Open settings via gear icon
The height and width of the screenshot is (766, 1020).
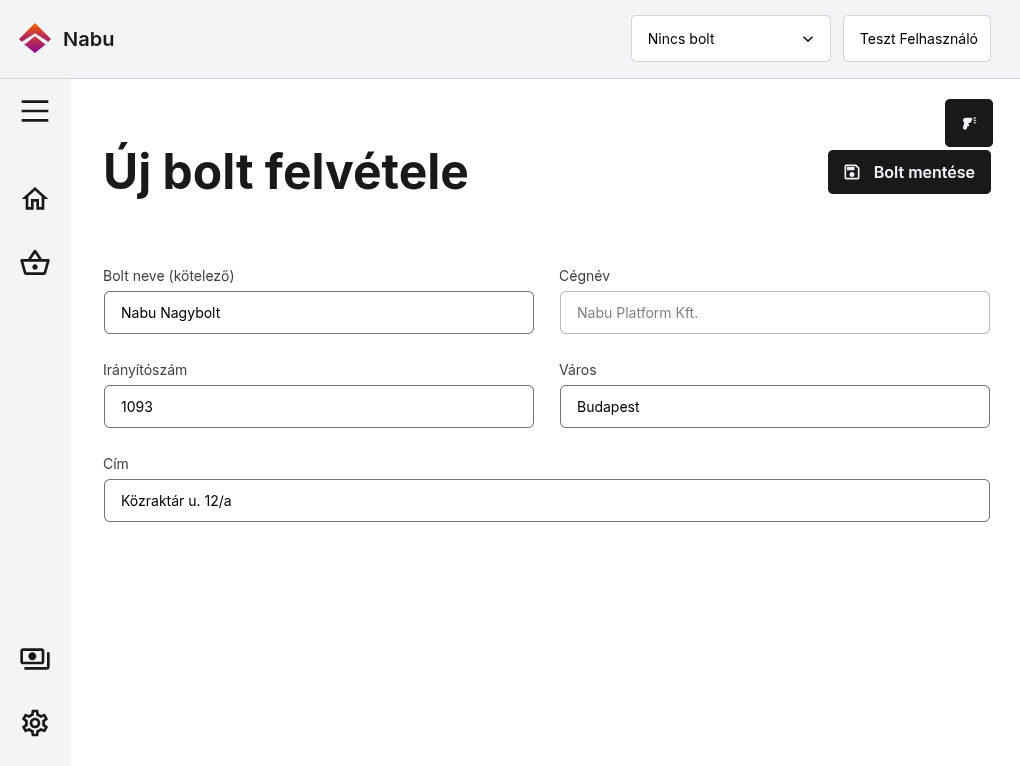pyautogui.click(x=34, y=723)
